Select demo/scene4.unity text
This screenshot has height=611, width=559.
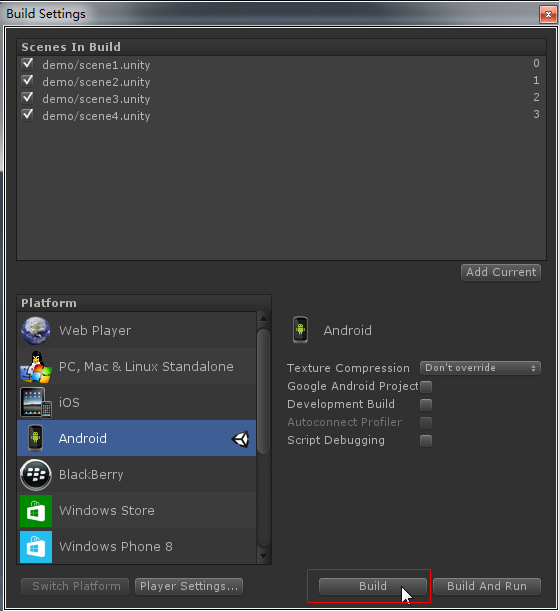click(x=96, y=116)
